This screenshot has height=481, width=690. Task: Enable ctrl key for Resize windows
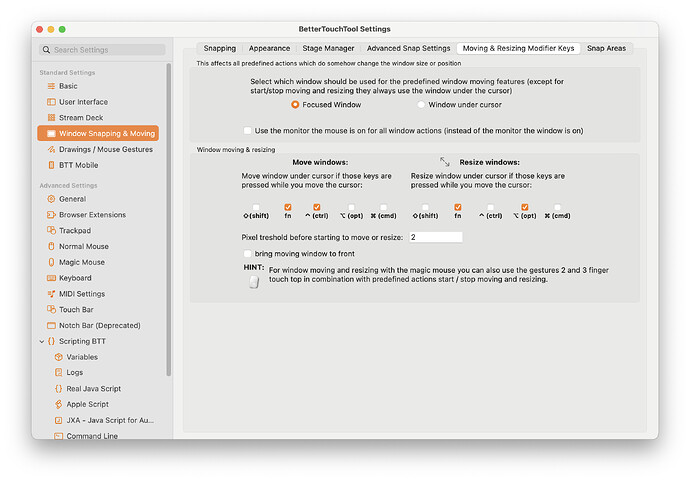(491, 207)
